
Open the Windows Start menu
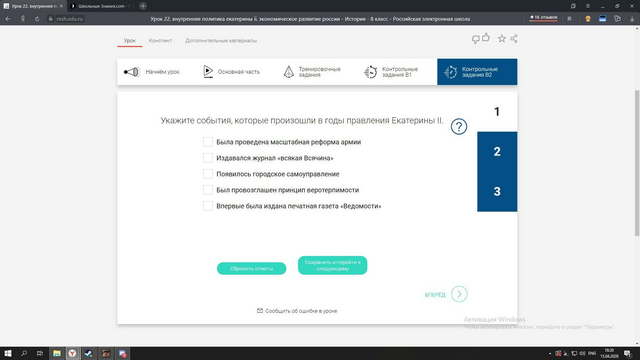coord(8,353)
